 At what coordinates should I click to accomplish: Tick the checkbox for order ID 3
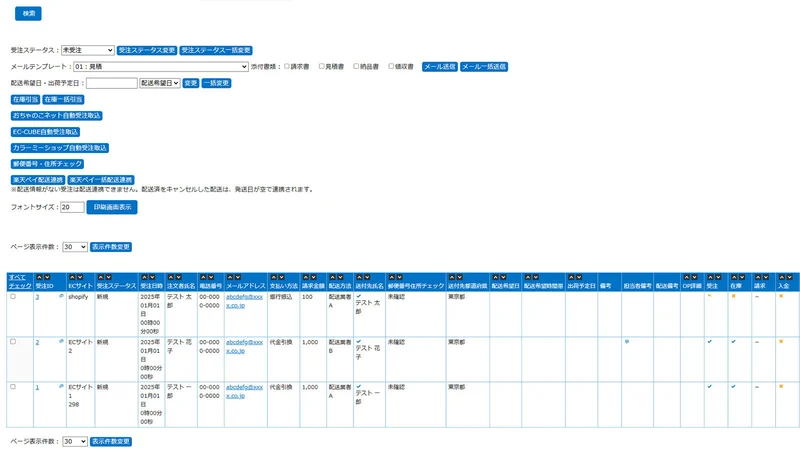pos(13,296)
